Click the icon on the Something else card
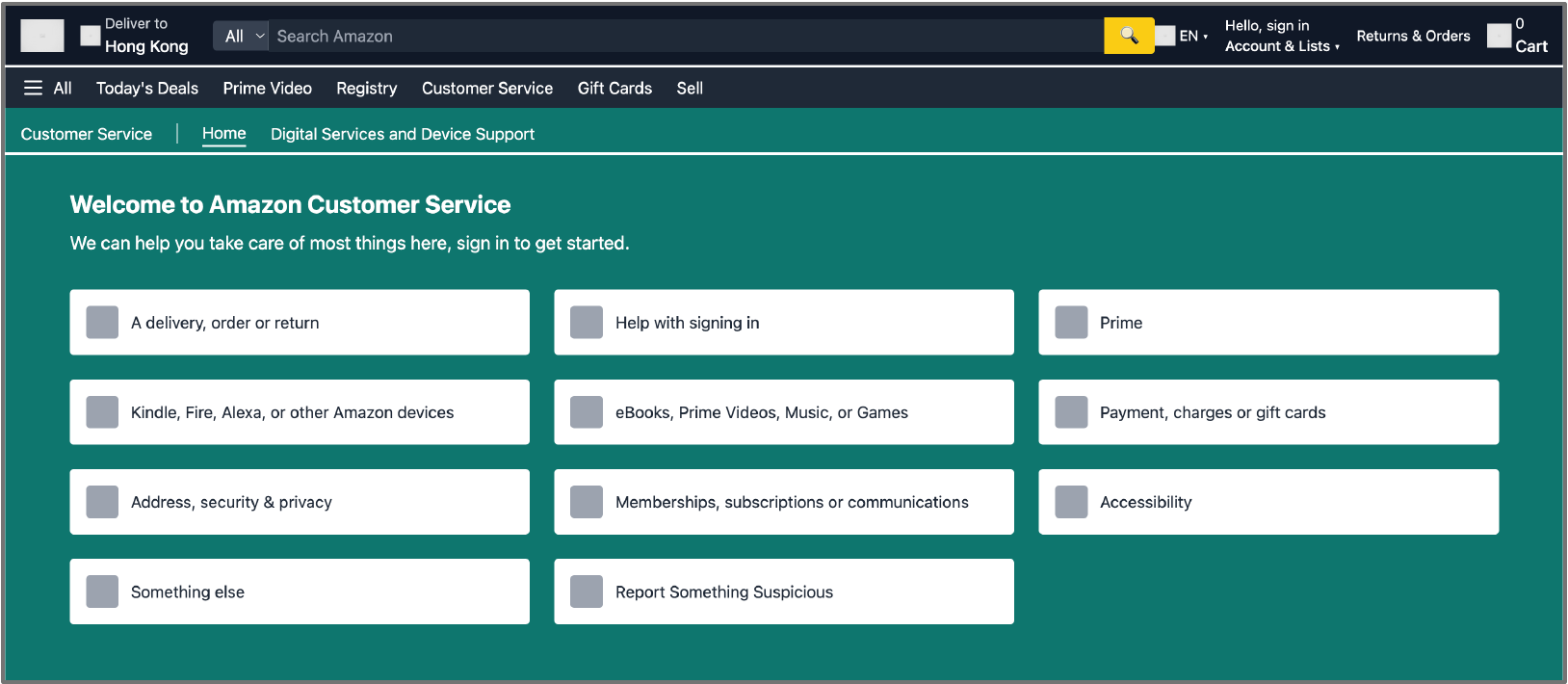The height and width of the screenshot is (684, 1568). tap(102, 592)
